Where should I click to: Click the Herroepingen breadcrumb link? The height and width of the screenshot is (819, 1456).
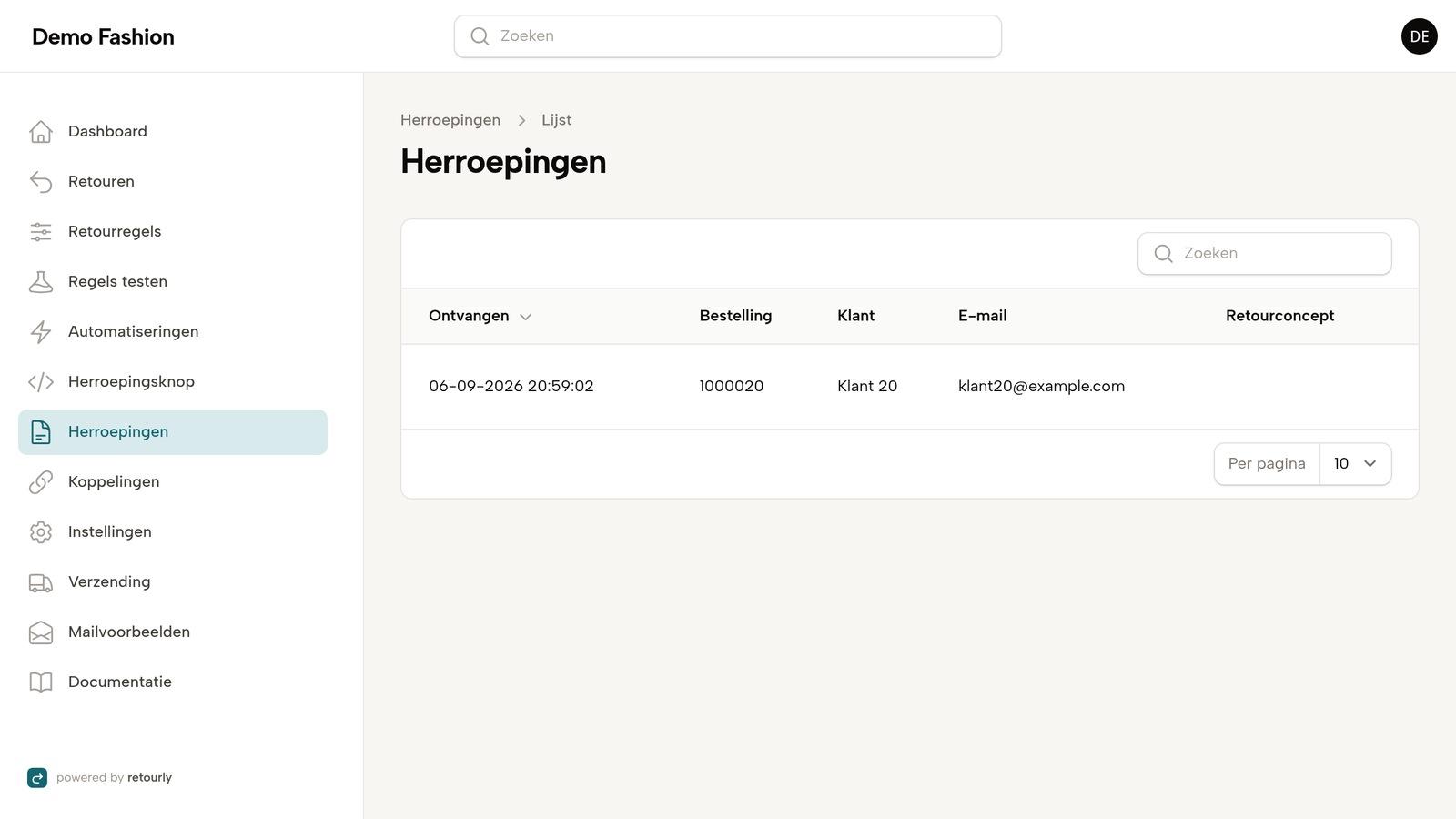(450, 120)
